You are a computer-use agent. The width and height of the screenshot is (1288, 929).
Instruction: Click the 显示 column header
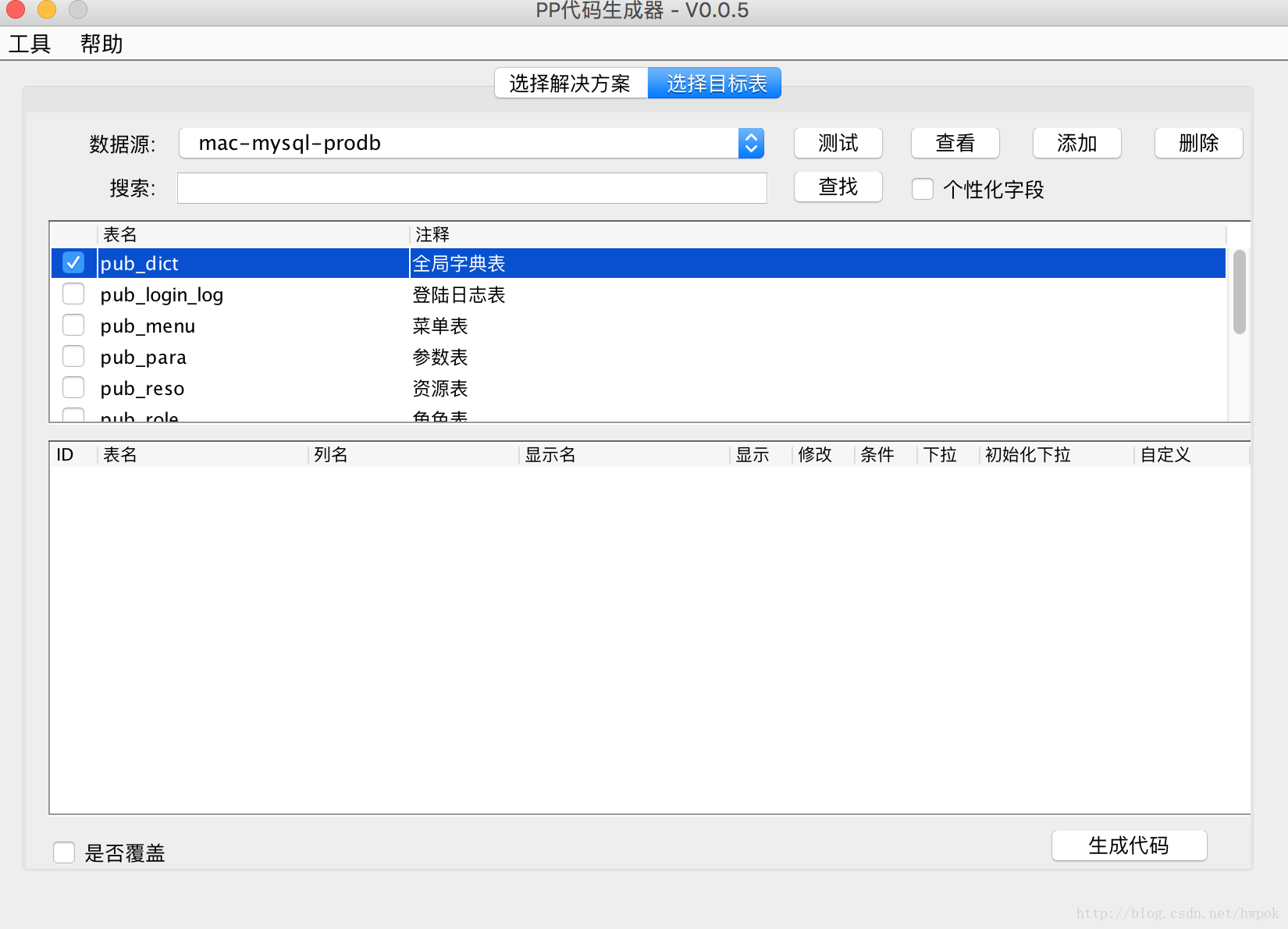point(761,454)
